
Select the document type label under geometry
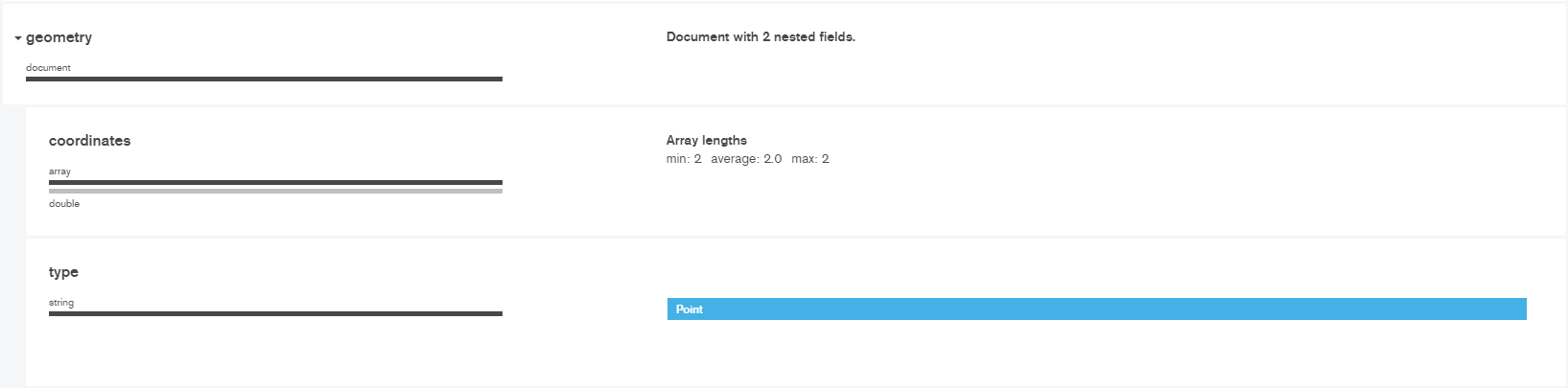(x=48, y=68)
